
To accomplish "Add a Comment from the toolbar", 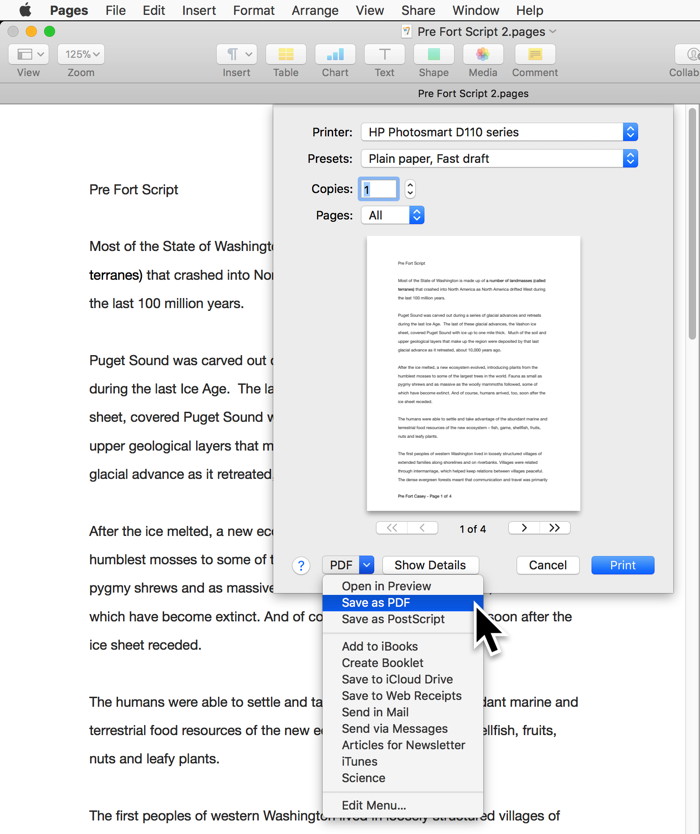I will 535,54.
